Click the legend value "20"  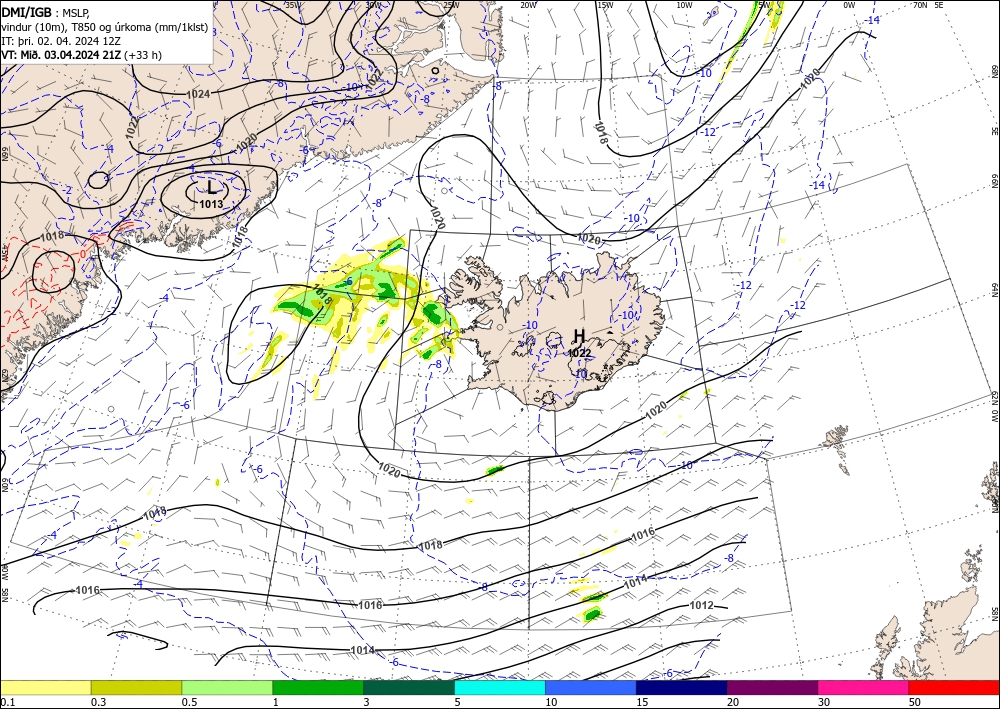(x=733, y=702)
